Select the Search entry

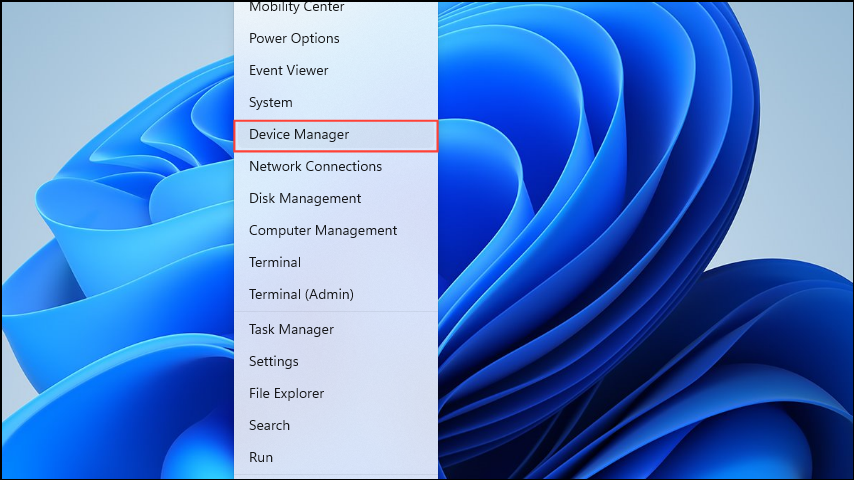tap(269, 425)
